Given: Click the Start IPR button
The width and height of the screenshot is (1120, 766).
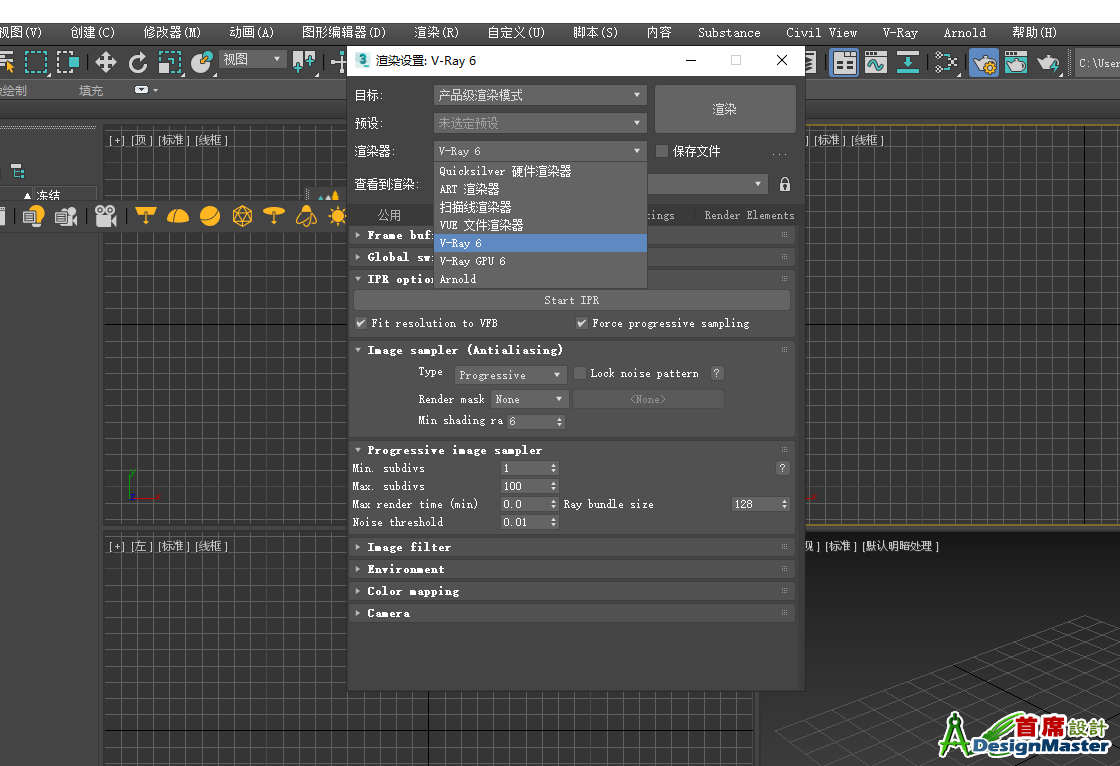Looking at the screenshot, I should pos(571,300).
